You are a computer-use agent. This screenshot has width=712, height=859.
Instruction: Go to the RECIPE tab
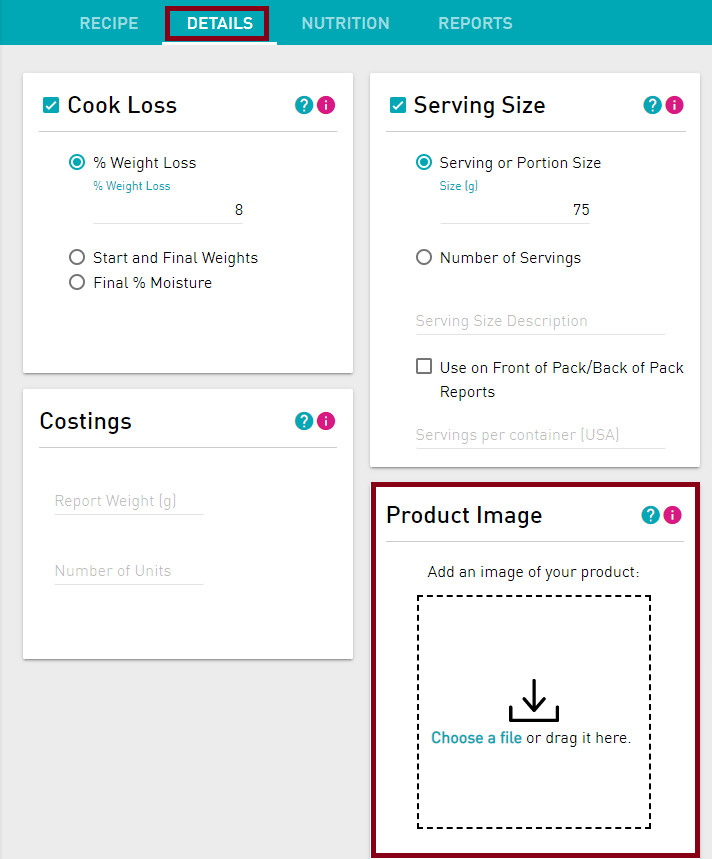tap(108, 23)
